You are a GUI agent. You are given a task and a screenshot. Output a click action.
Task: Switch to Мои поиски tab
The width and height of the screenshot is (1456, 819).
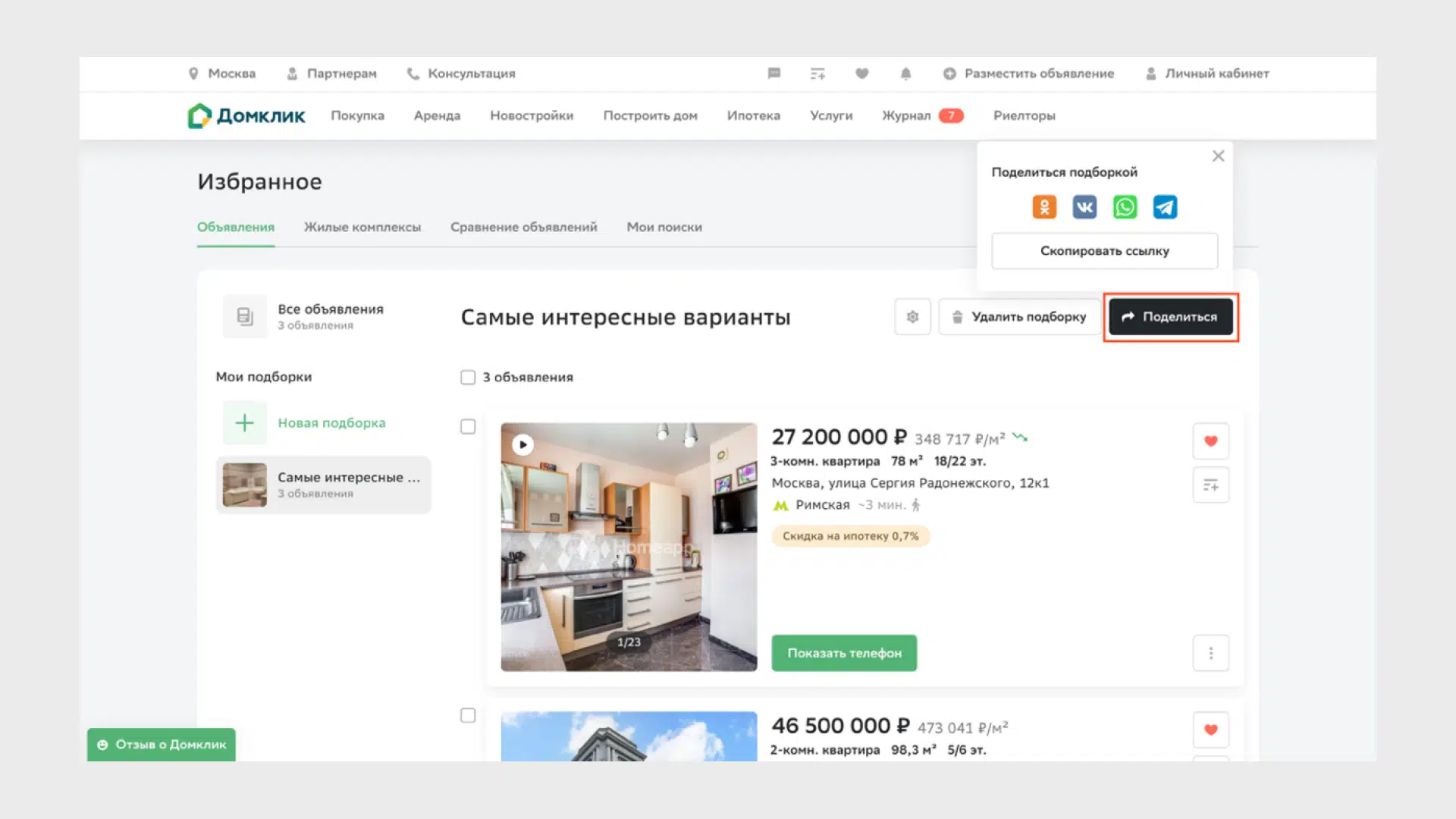pos(664,227)
